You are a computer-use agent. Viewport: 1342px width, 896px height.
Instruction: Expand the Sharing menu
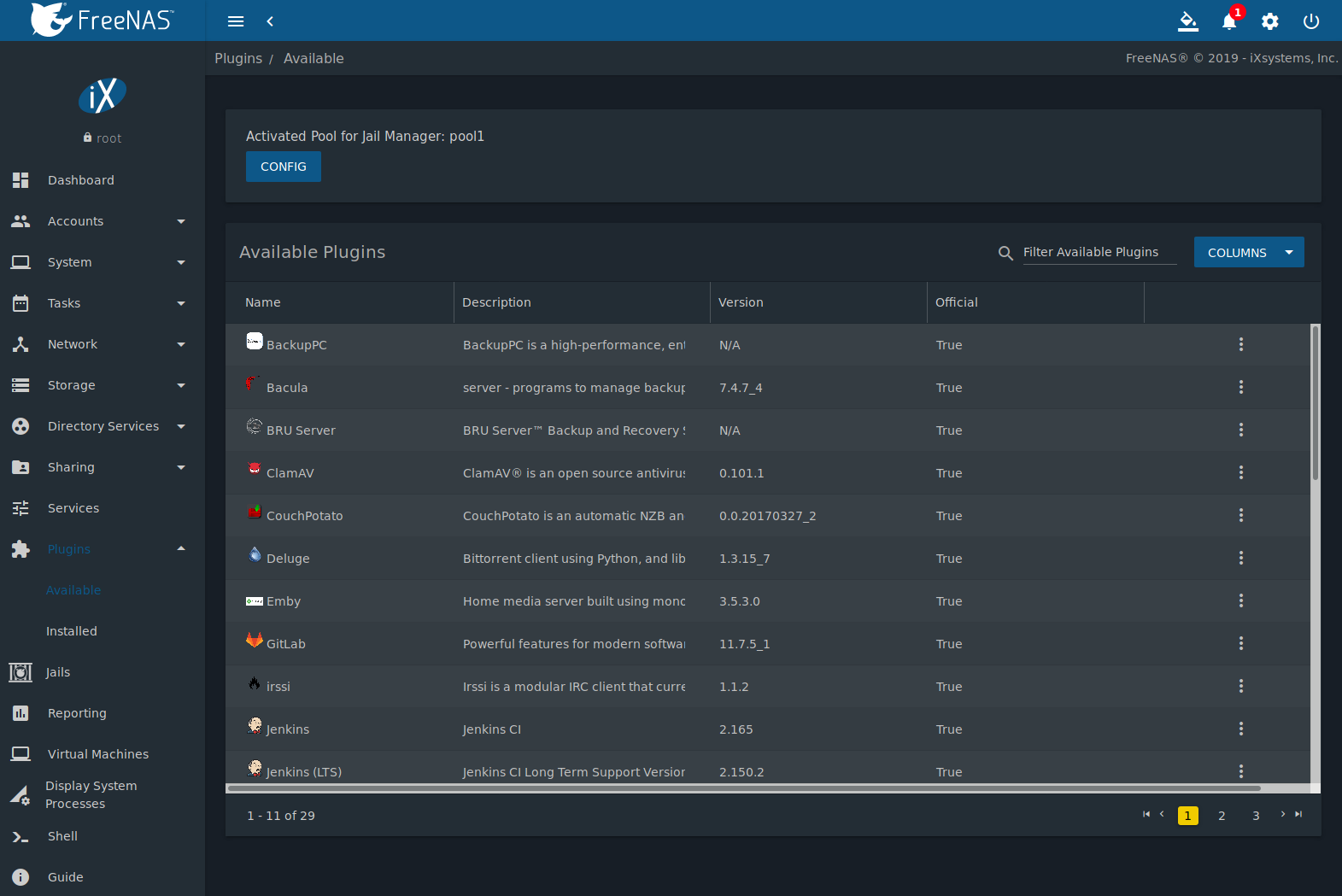pyautogui.click(x=103, y=467)
